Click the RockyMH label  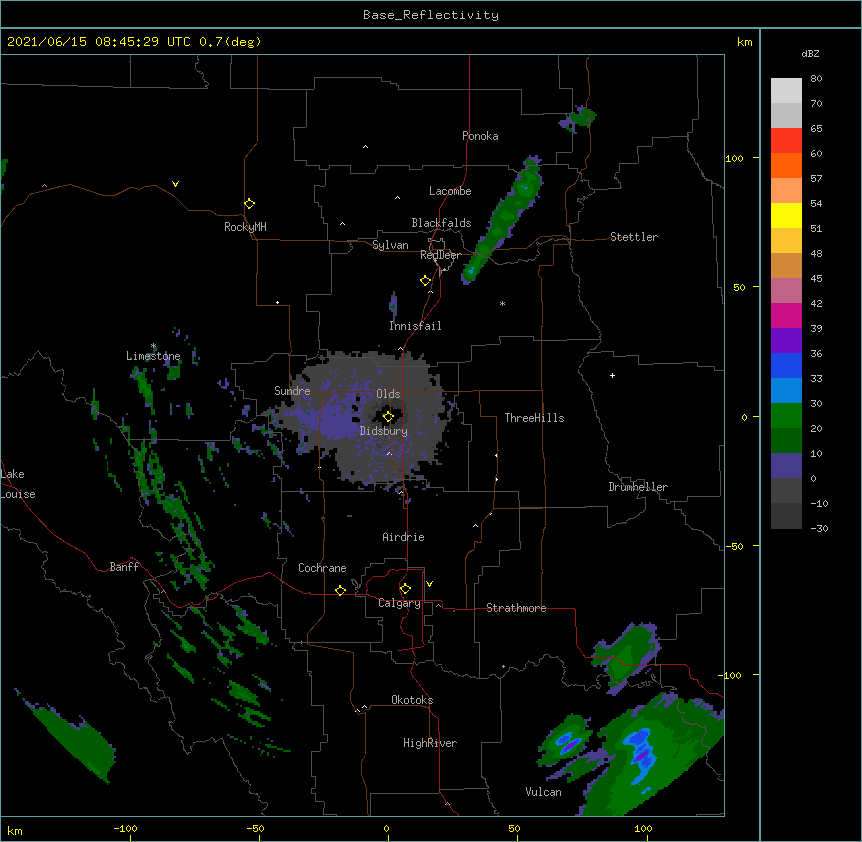click(x=245, y=227)
